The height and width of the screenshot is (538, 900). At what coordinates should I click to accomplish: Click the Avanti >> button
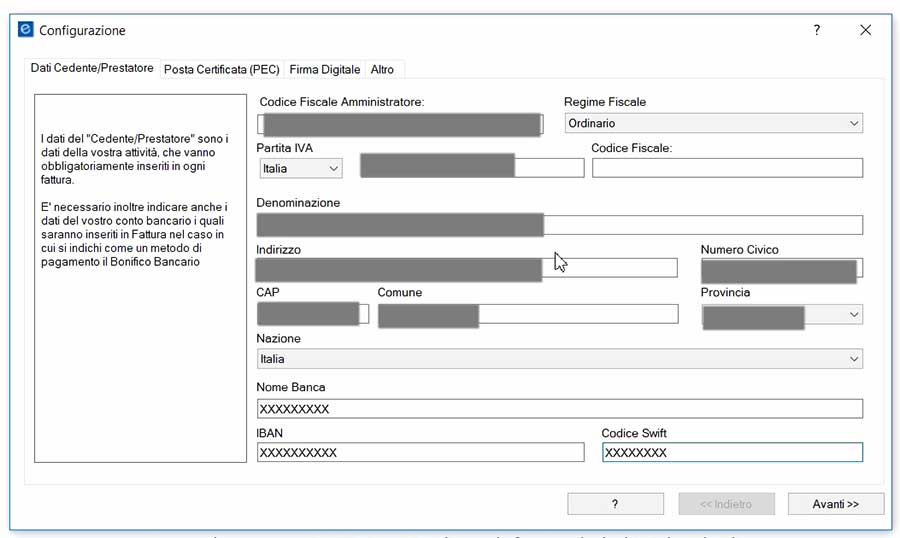[x=836, y=504]
